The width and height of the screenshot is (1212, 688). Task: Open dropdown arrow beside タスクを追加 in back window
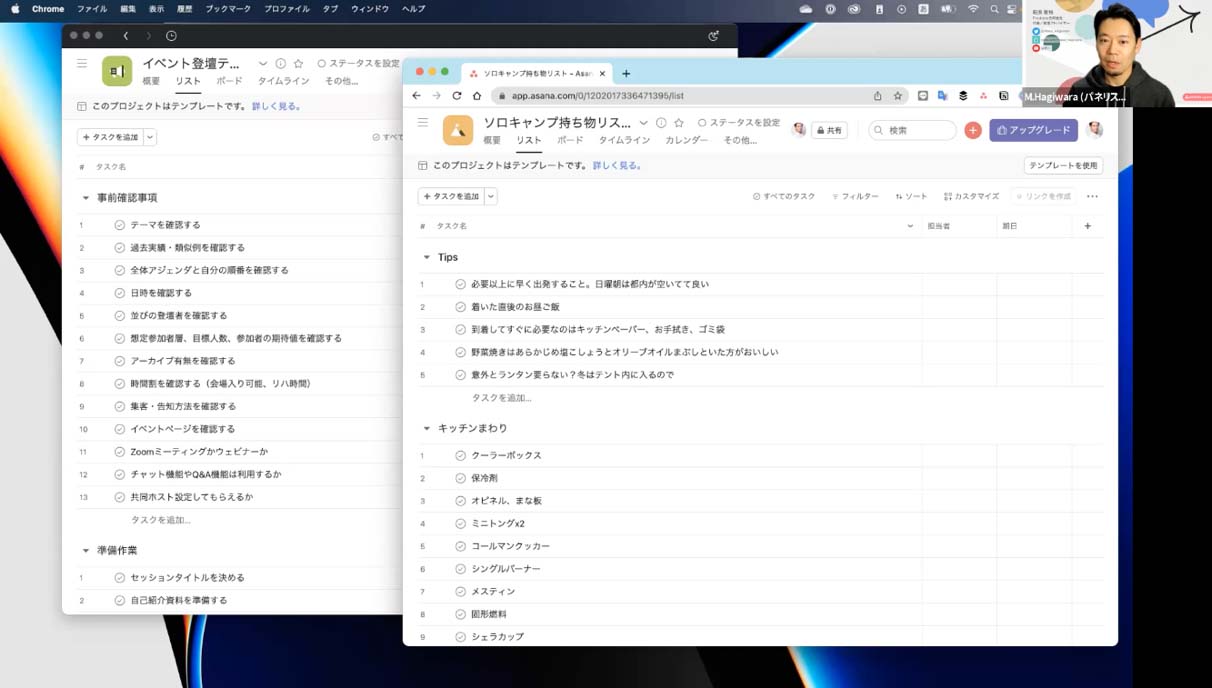pos(150,137)
